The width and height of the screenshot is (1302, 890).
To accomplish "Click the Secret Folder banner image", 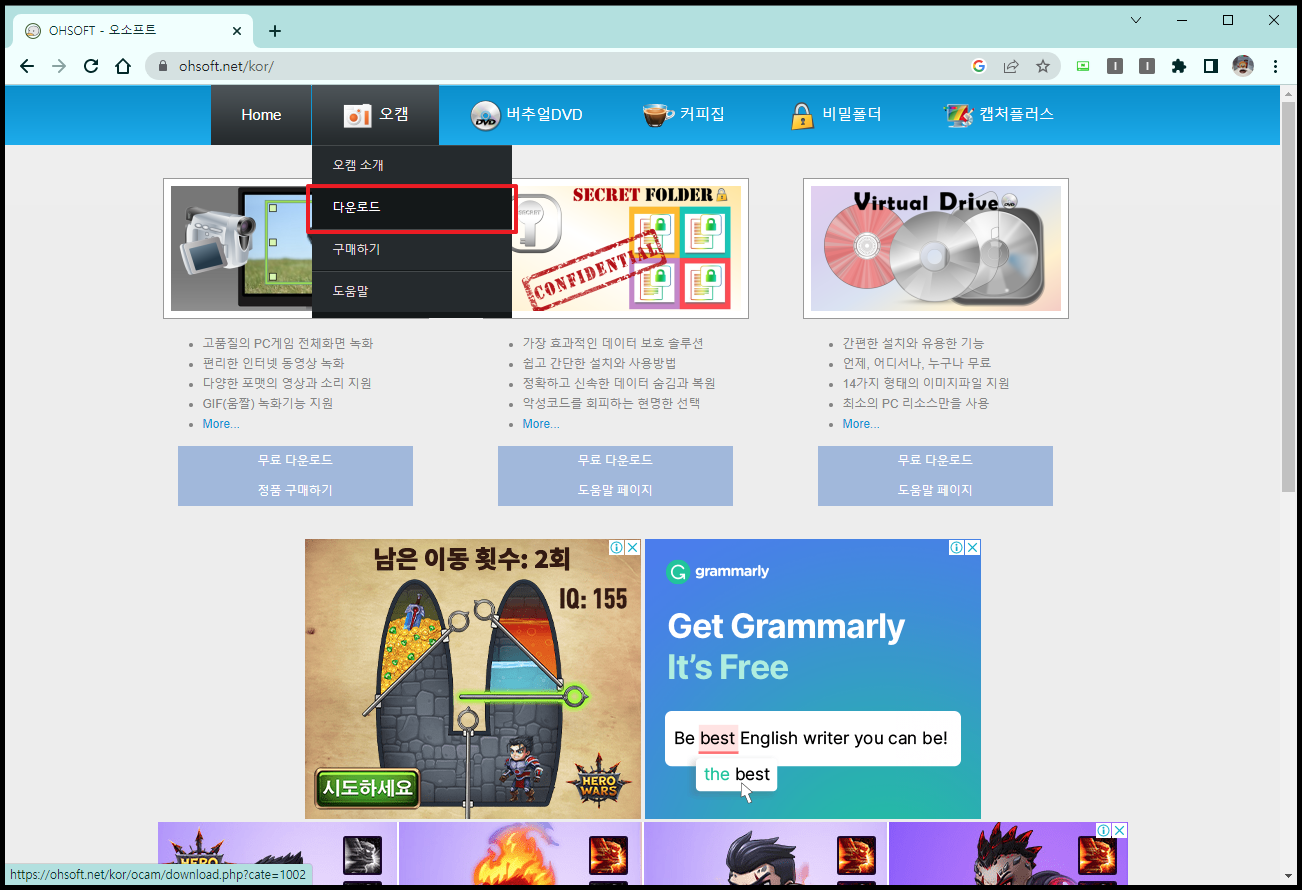I will 628,249.
